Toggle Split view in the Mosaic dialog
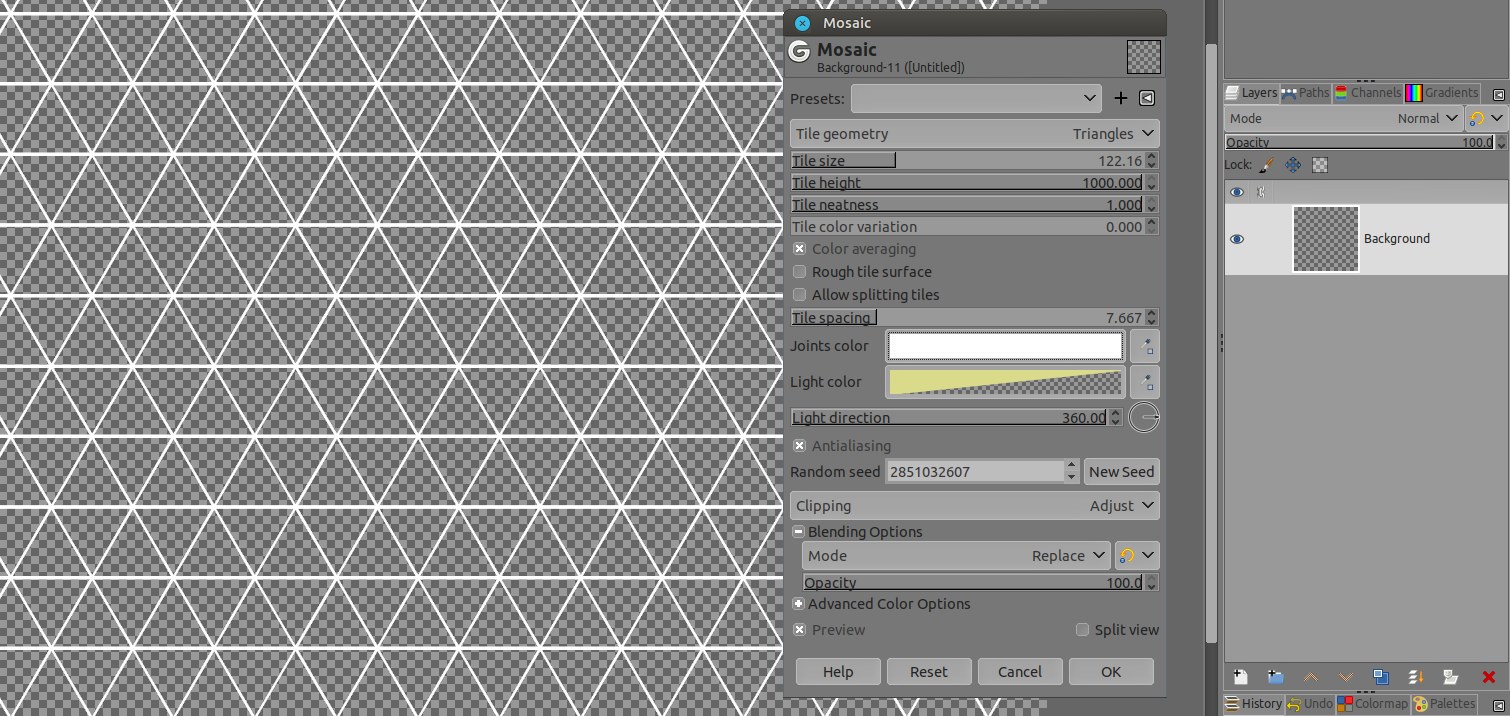This screenshot has width=1510, height=716. [x=1082, y=630]
